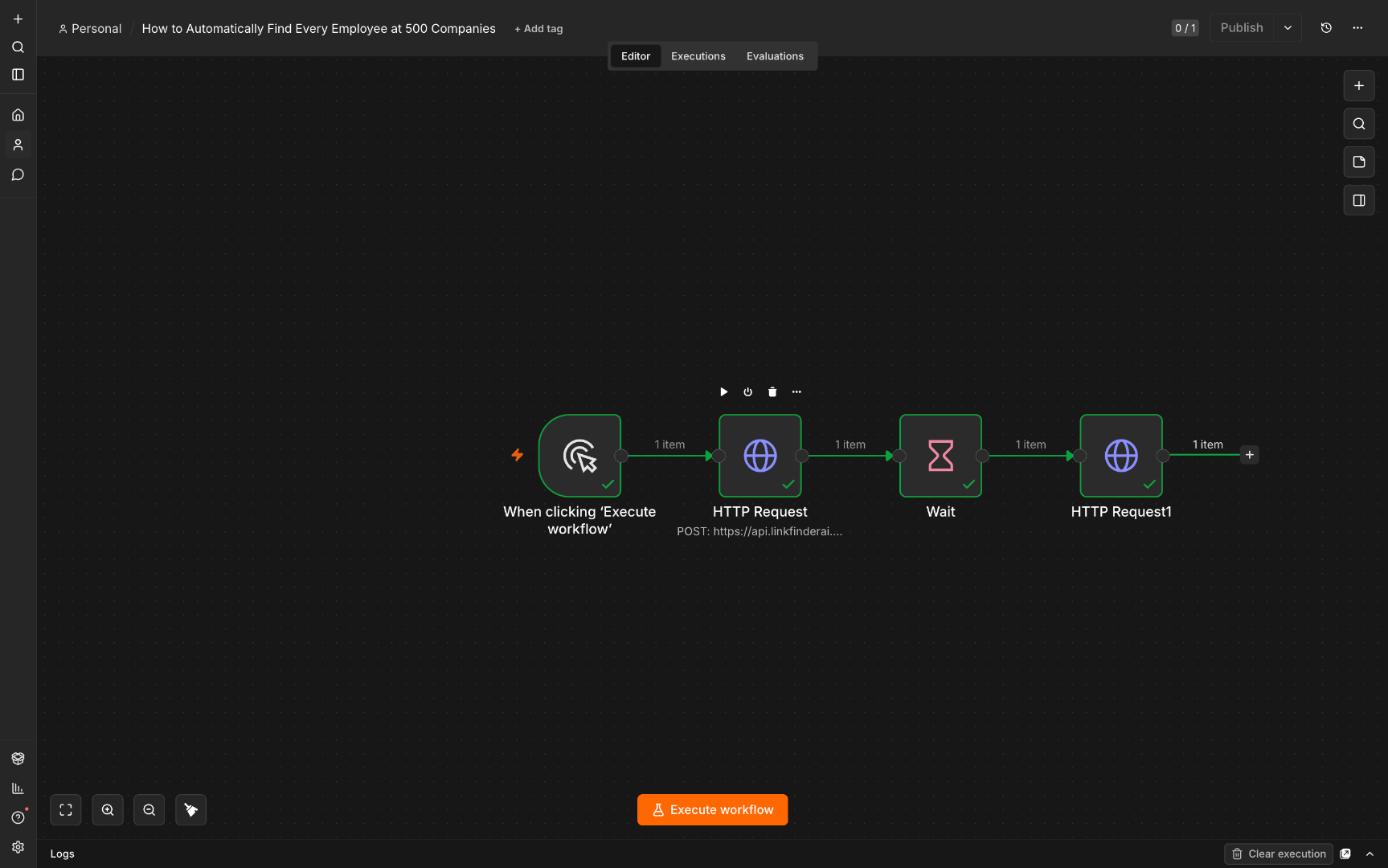
Task: Click the plus connector after HTTP Request1
Action: (1250, 455)
